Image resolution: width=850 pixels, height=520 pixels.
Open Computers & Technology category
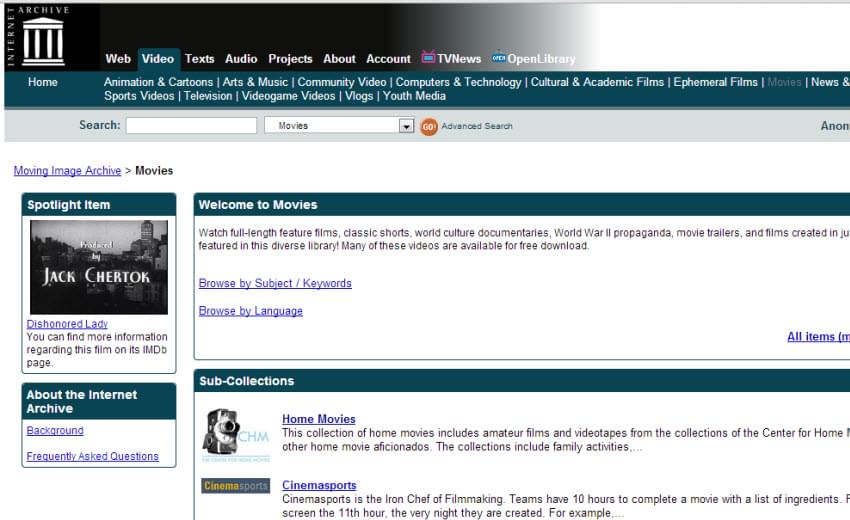(x=458, y=82)
